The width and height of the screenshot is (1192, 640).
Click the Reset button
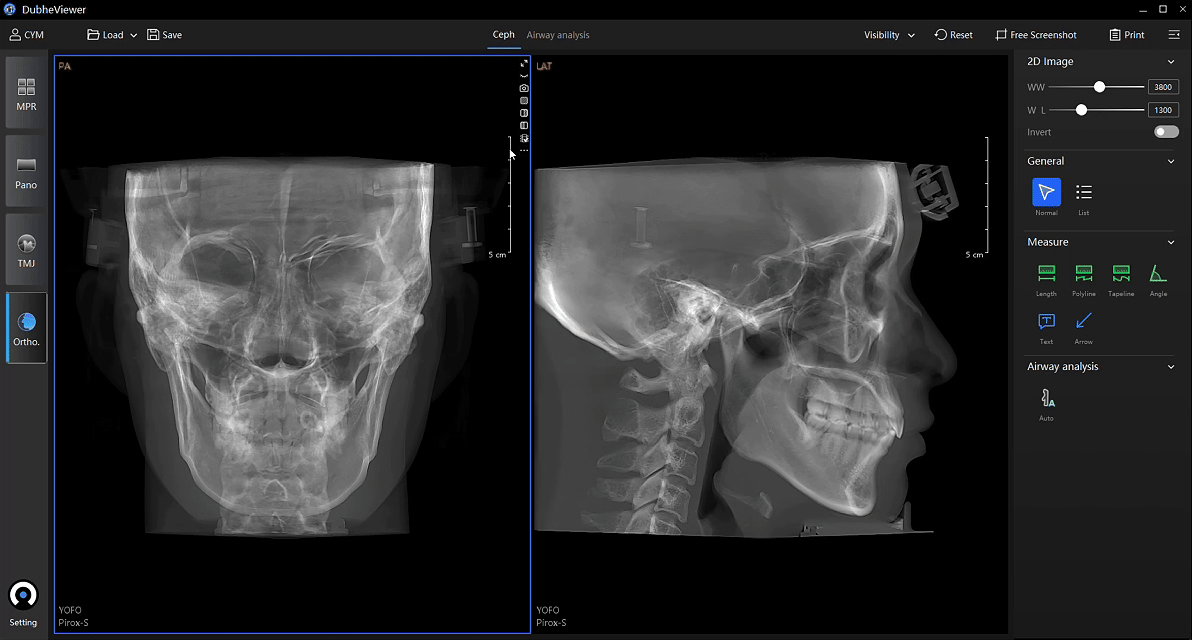[x=953, y=35]
